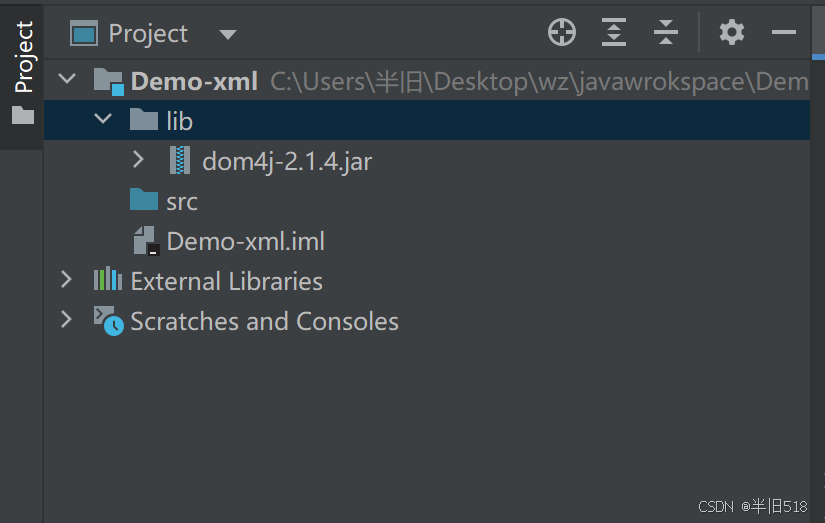Expand the dom4j-2.1.4.jar node

(138, 159)
